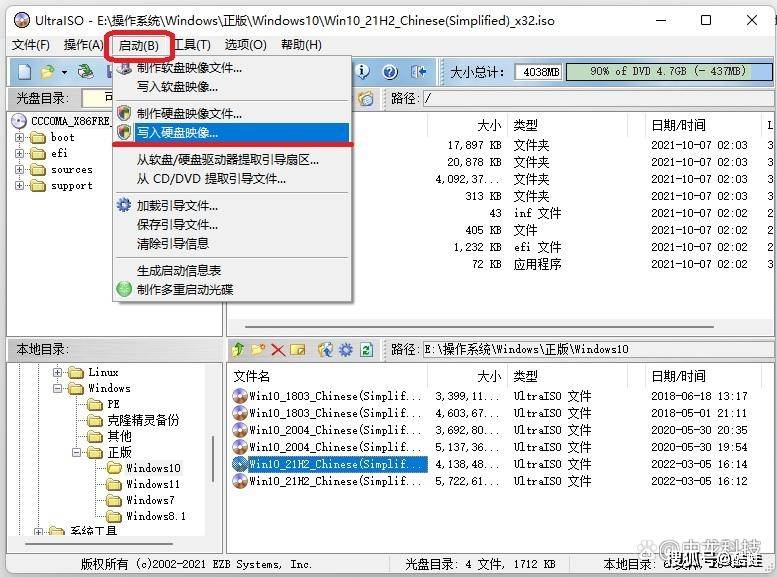Open the 帮助(H) menu
Viewport: 777px width, 577px height.
(301, 45)
